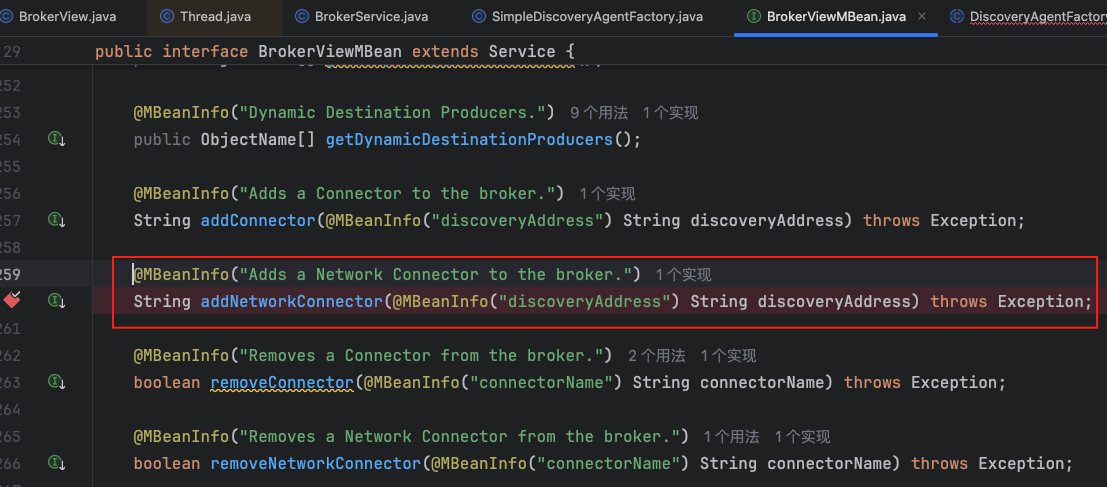Click the "9个用法" usages hint
The height and width of the screenshot is (487, 1107).
coord(598,113)
